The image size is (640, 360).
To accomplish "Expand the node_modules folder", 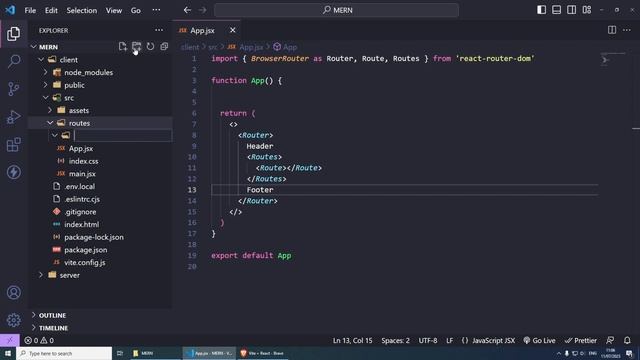I will coord(45,72).
